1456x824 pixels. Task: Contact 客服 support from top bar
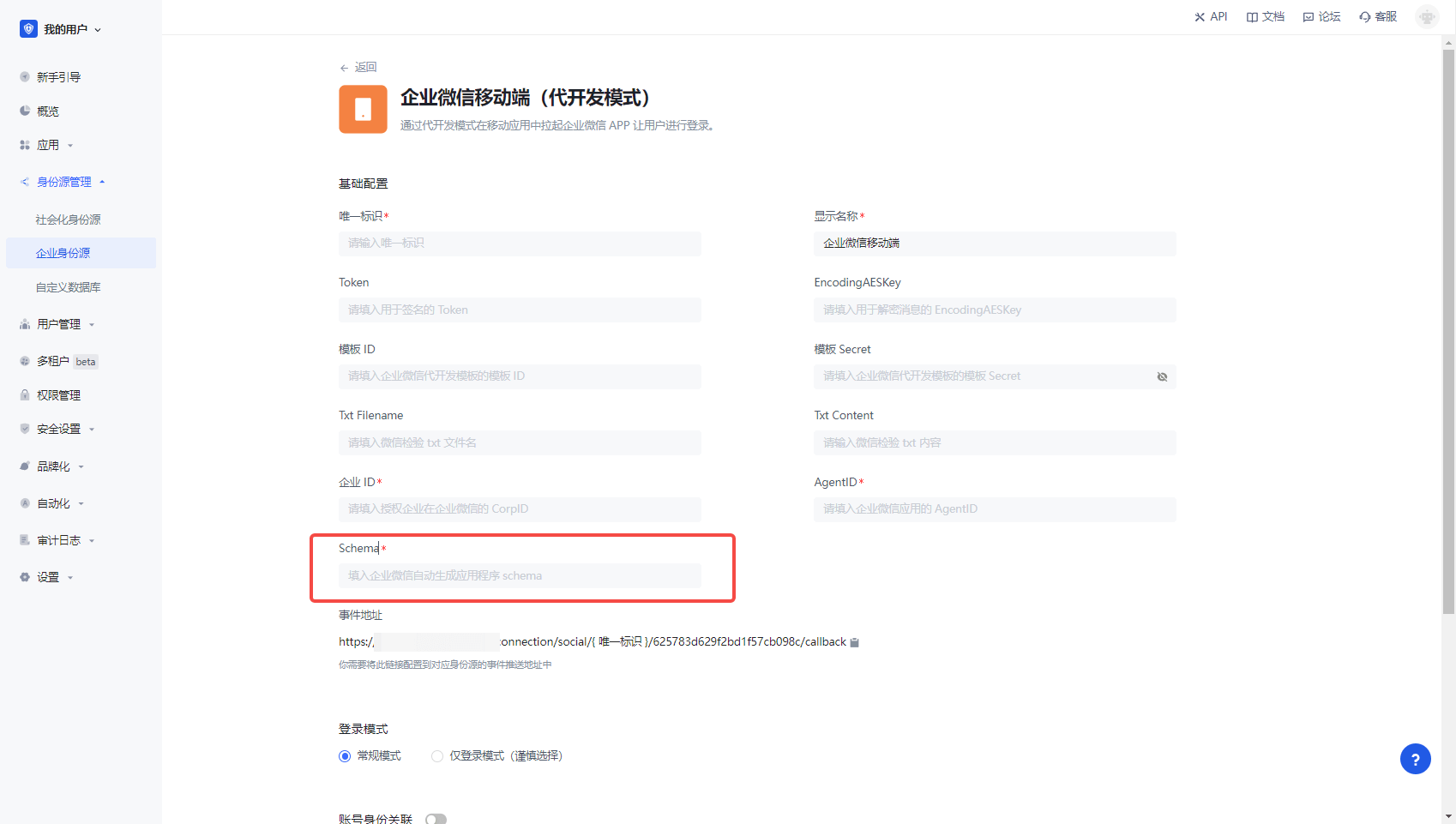click(1378, 16)
